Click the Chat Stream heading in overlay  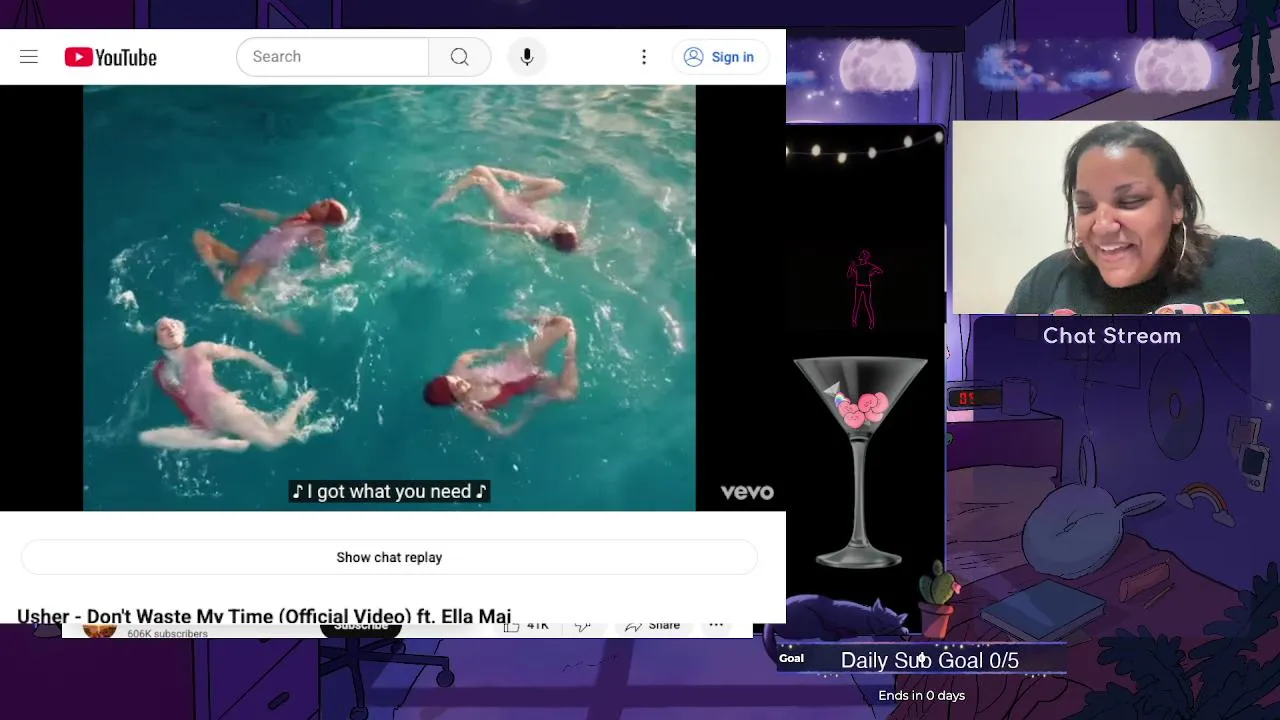(x=1112, y=336)
